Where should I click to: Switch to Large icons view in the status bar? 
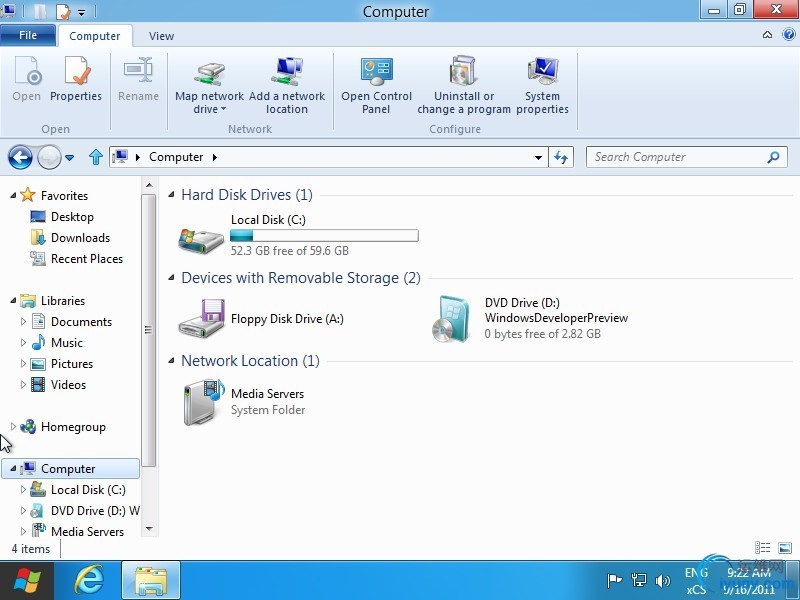click(x=785, y=548)
